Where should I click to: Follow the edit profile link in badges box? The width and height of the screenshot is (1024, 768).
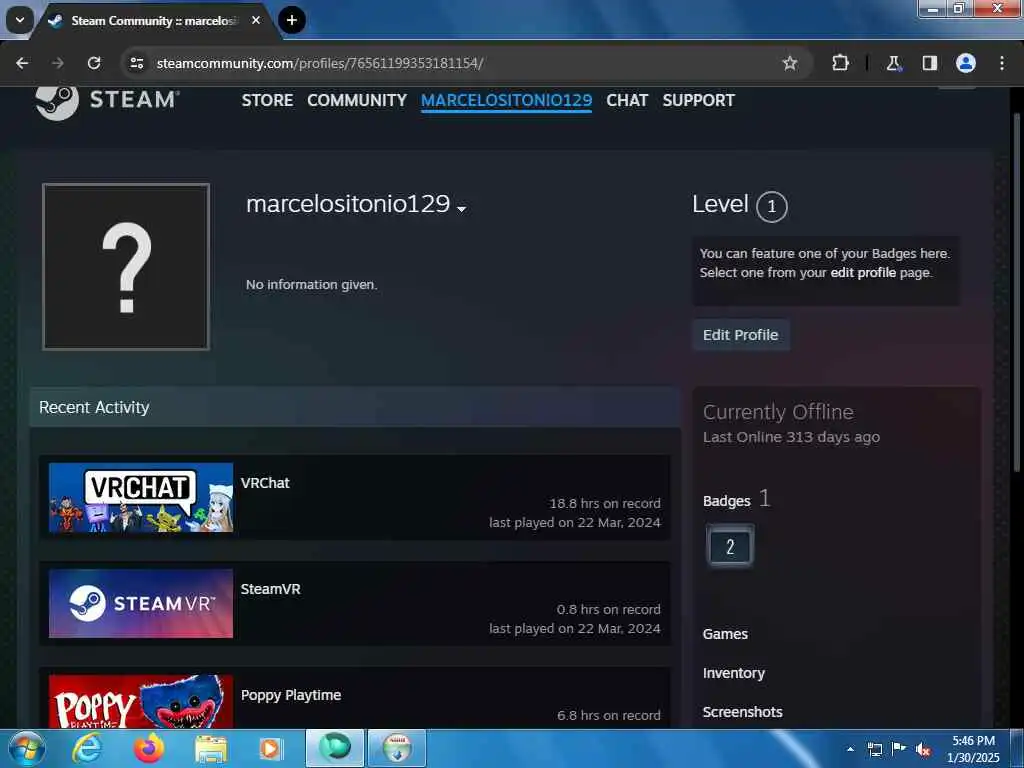863,272
